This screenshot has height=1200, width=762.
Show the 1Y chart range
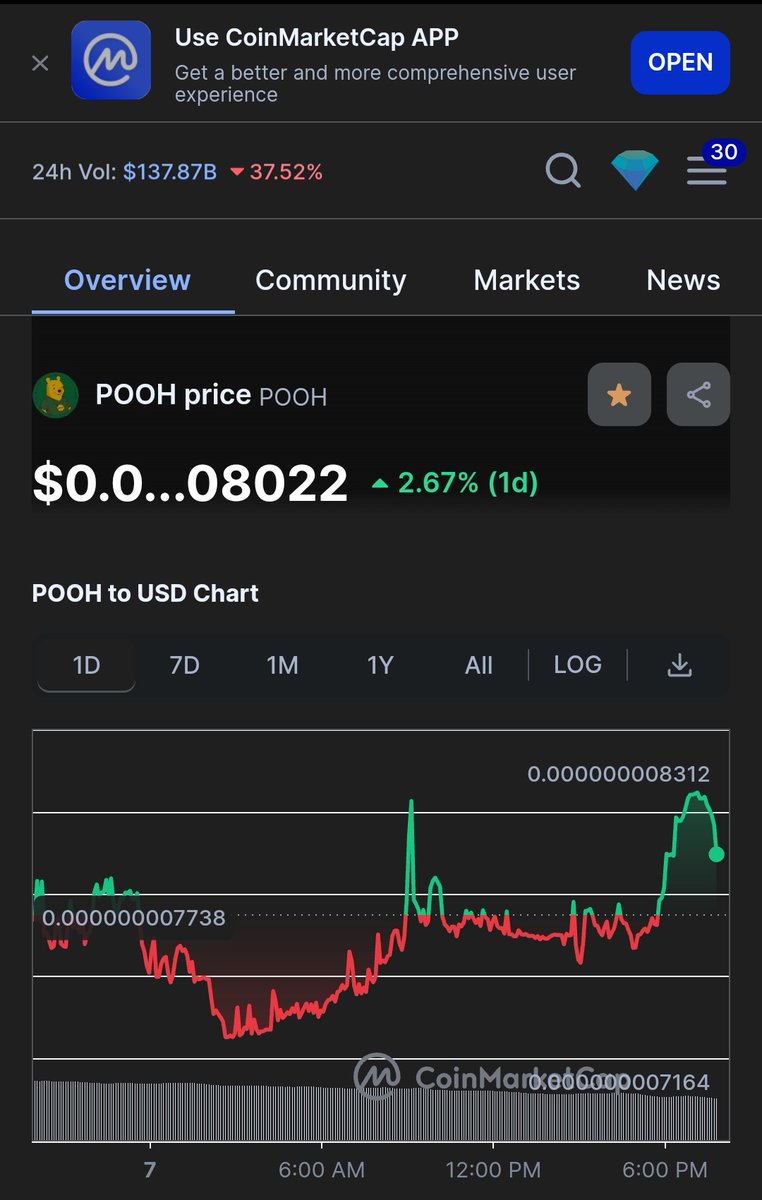[380, 665]
